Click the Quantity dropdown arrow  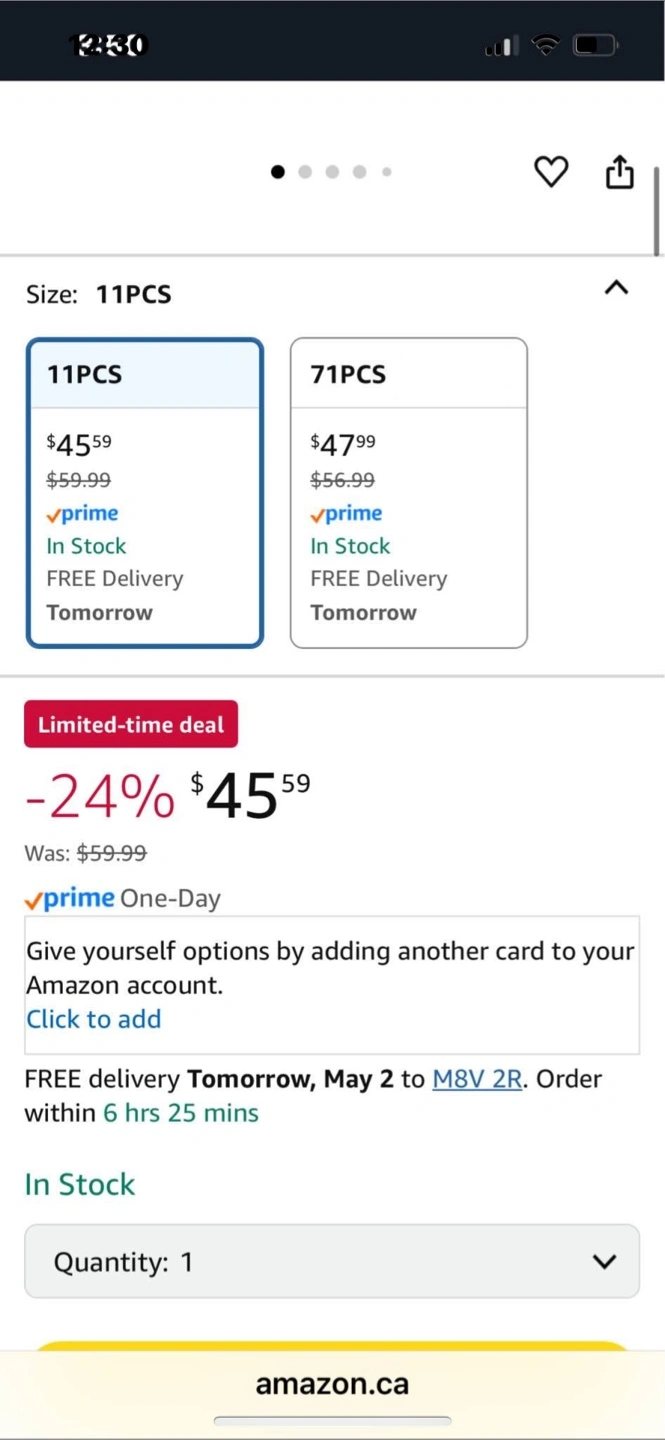tap(605, 1262)
